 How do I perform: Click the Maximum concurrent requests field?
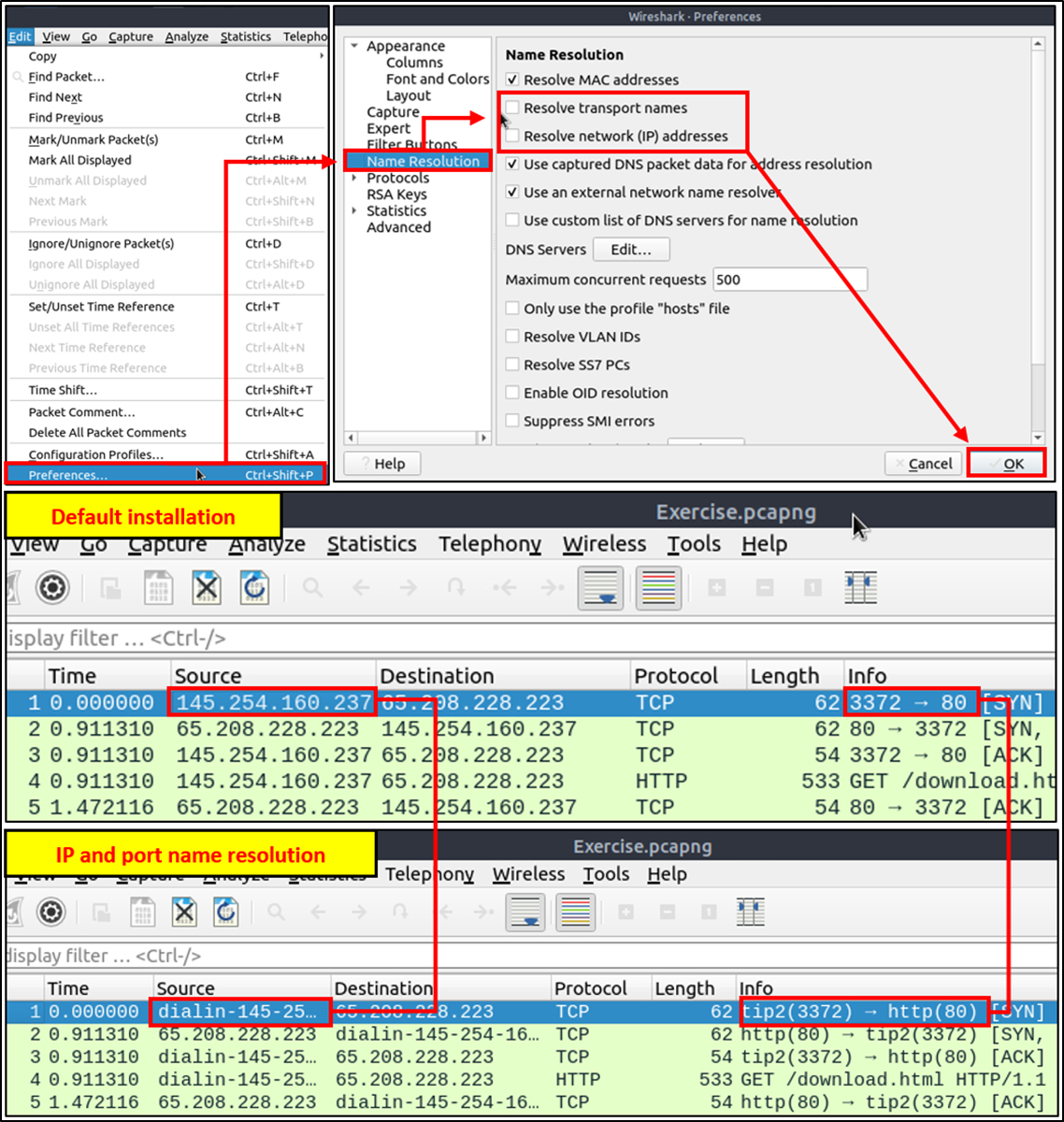point(789,280)
